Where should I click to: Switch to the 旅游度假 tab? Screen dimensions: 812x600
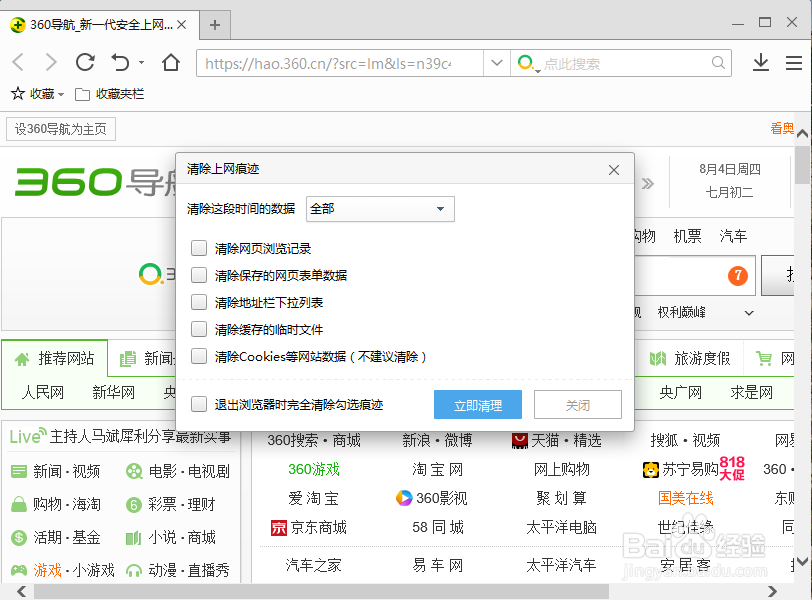(x=690, y=358)
